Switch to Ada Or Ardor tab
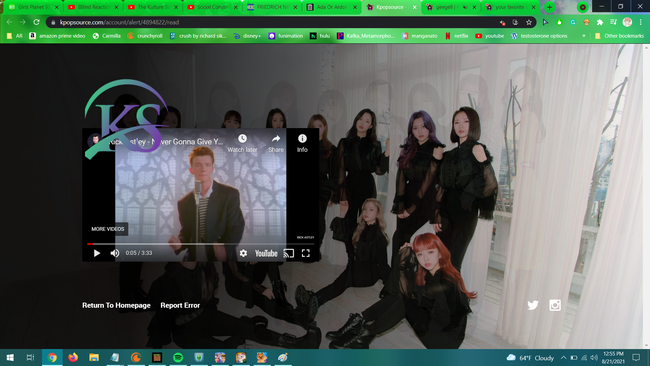This screenshot has height=366, width=650. 332,7
